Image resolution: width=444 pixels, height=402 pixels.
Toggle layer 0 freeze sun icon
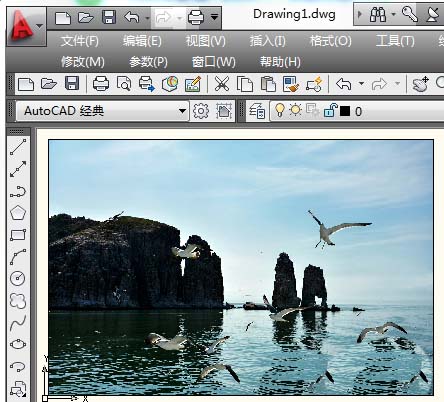click(295, 110)
